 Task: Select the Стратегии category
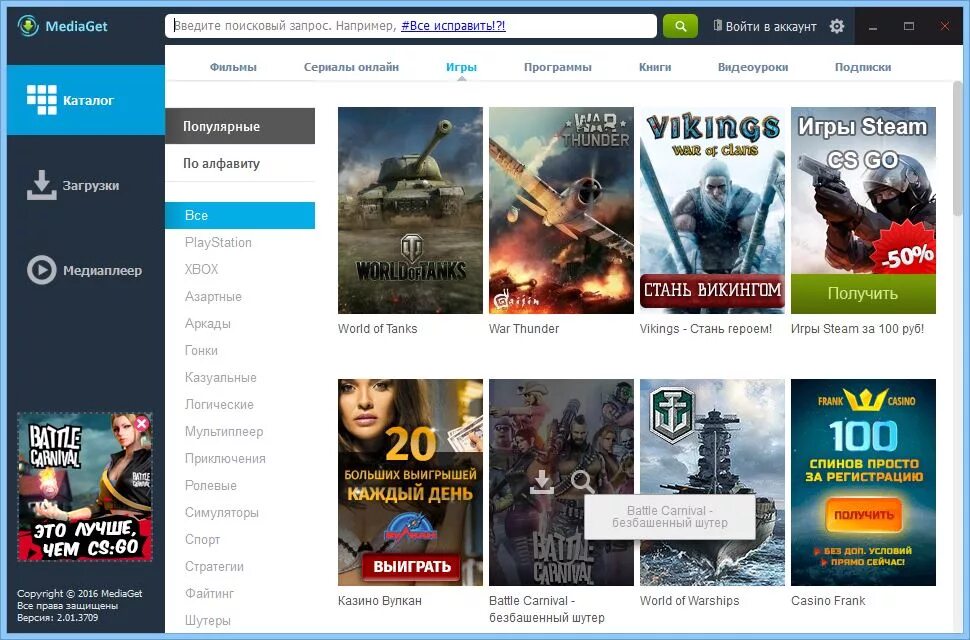(214, 566)
